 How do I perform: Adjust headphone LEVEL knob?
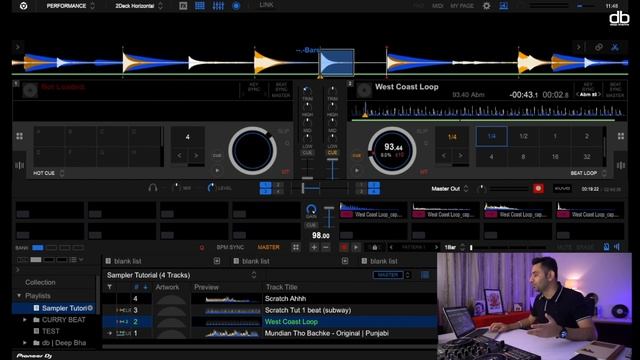211,188
